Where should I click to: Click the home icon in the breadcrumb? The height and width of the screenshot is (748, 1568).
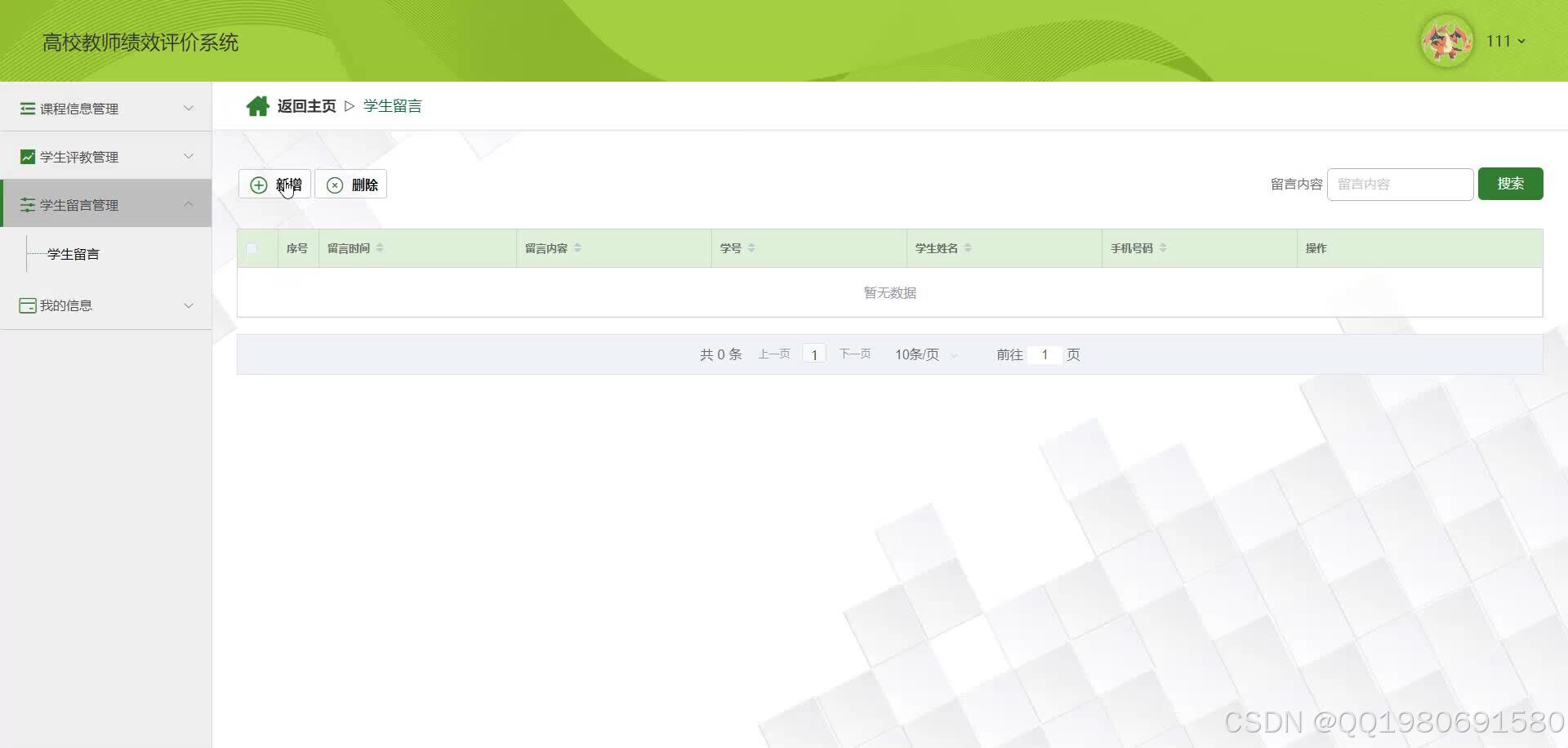pos(258,106)
